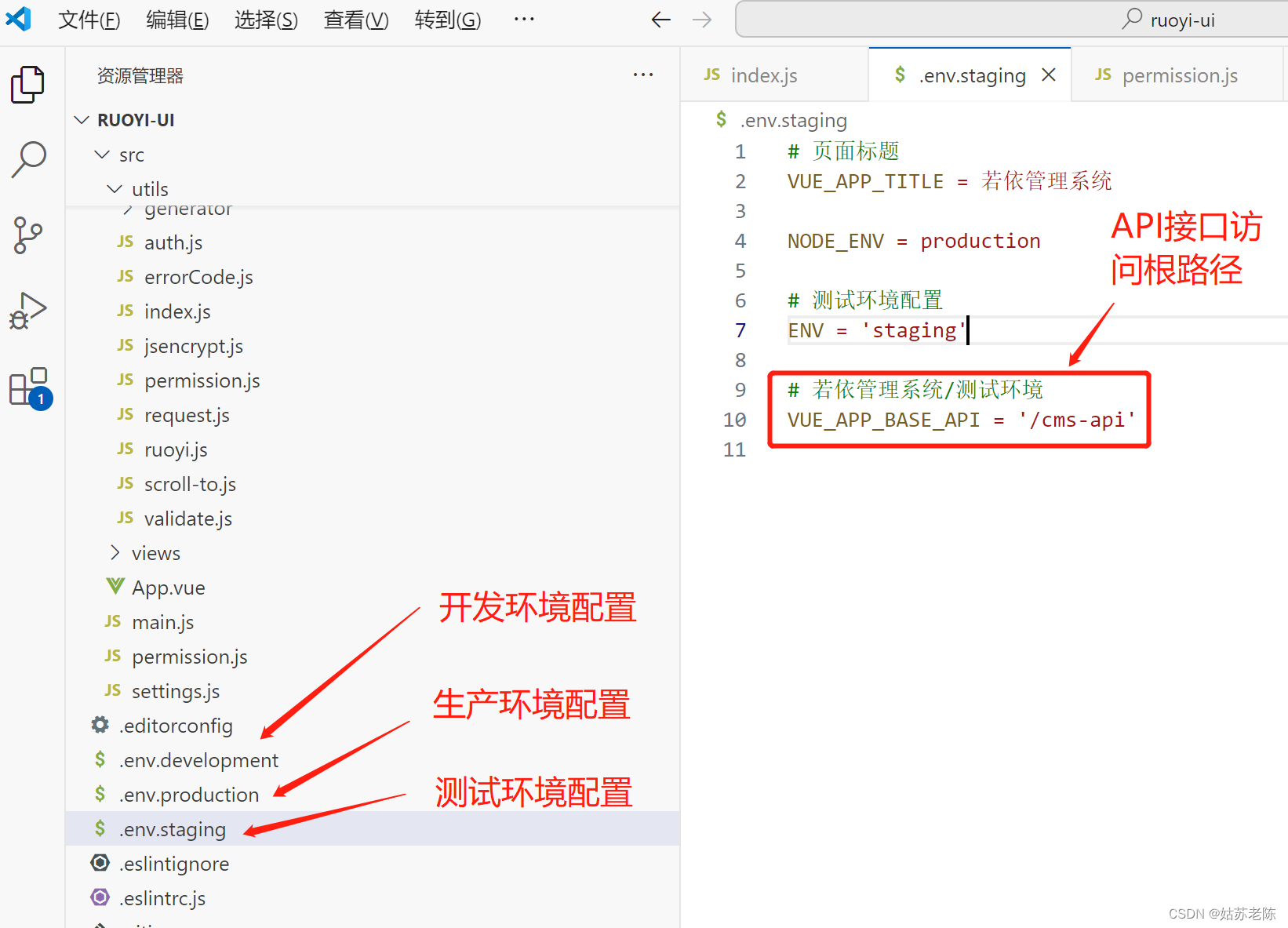Close the .env.staging editor tab
Viewport: 1288px width, 928px height.
point(1049,75)
